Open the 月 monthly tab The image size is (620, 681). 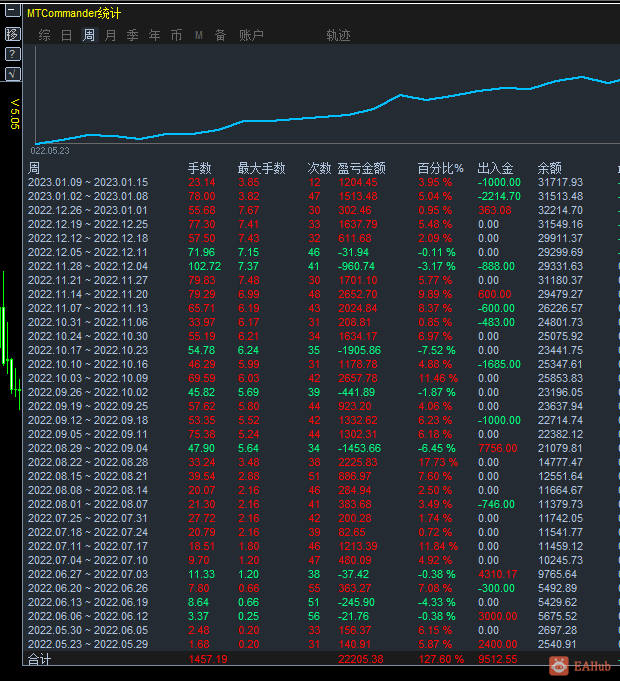111,35
